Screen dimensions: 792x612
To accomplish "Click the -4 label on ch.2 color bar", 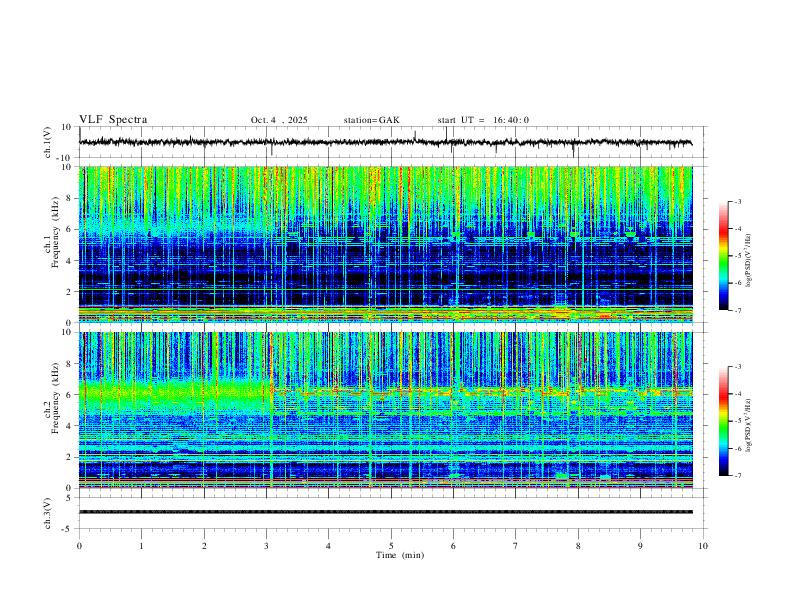I will 737,394.
